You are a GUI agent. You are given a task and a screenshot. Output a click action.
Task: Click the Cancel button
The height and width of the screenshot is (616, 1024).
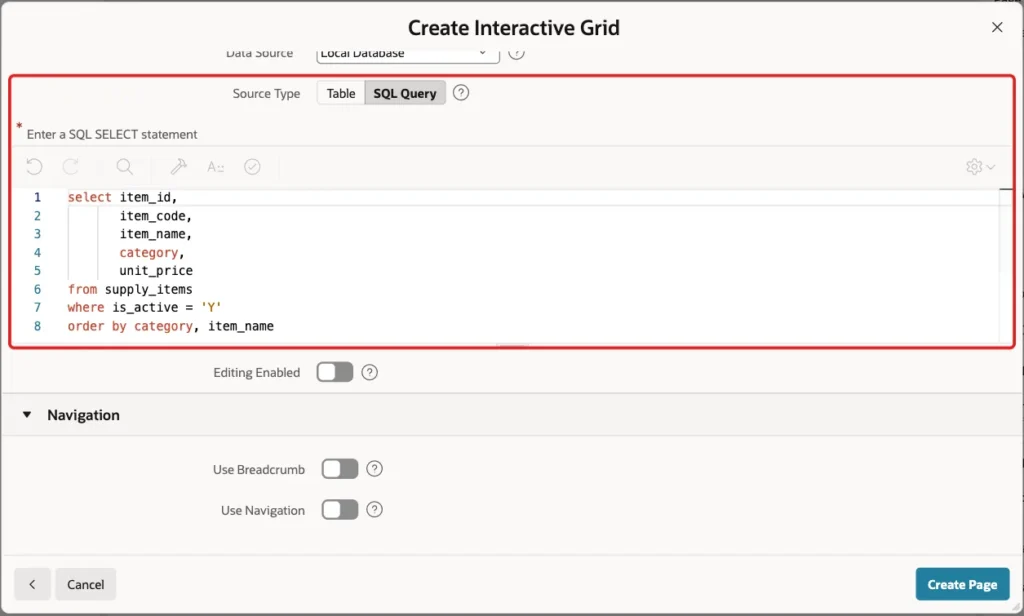tap(86, 584)
